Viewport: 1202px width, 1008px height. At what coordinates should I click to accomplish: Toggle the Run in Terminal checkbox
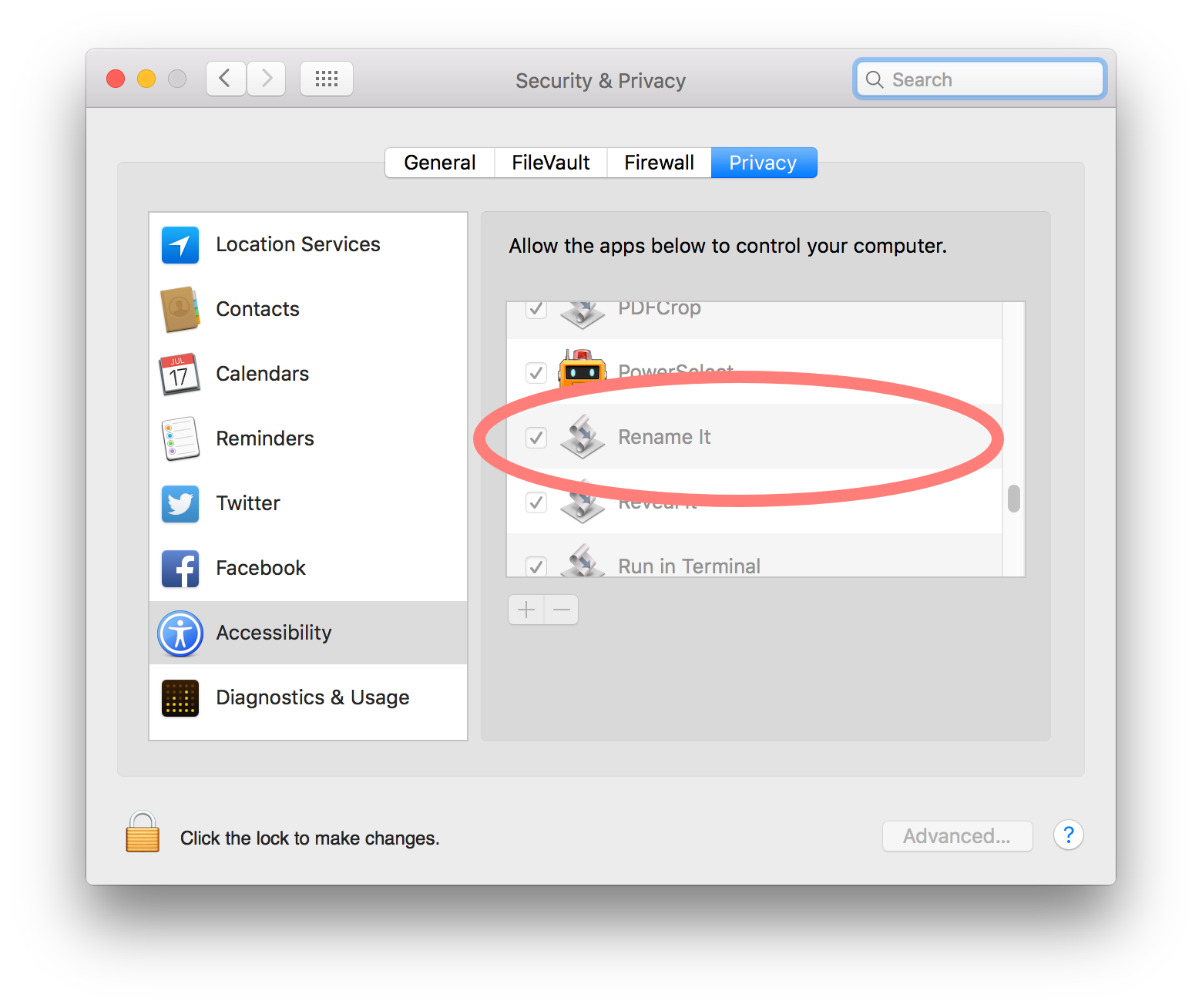pyautogui.click(x=536, y=566)
